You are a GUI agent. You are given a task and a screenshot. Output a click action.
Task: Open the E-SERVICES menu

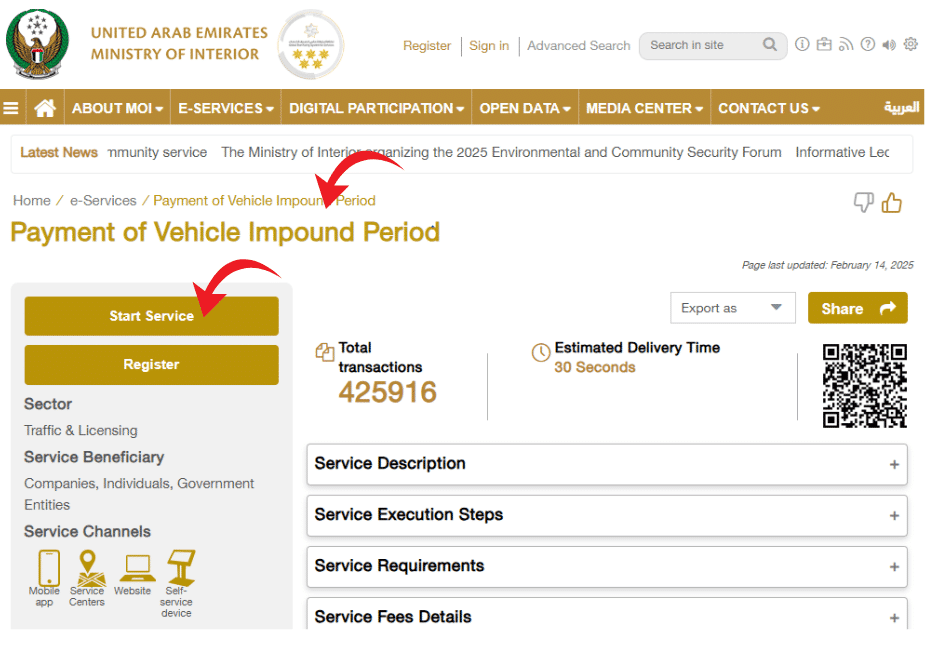point(225,108)
